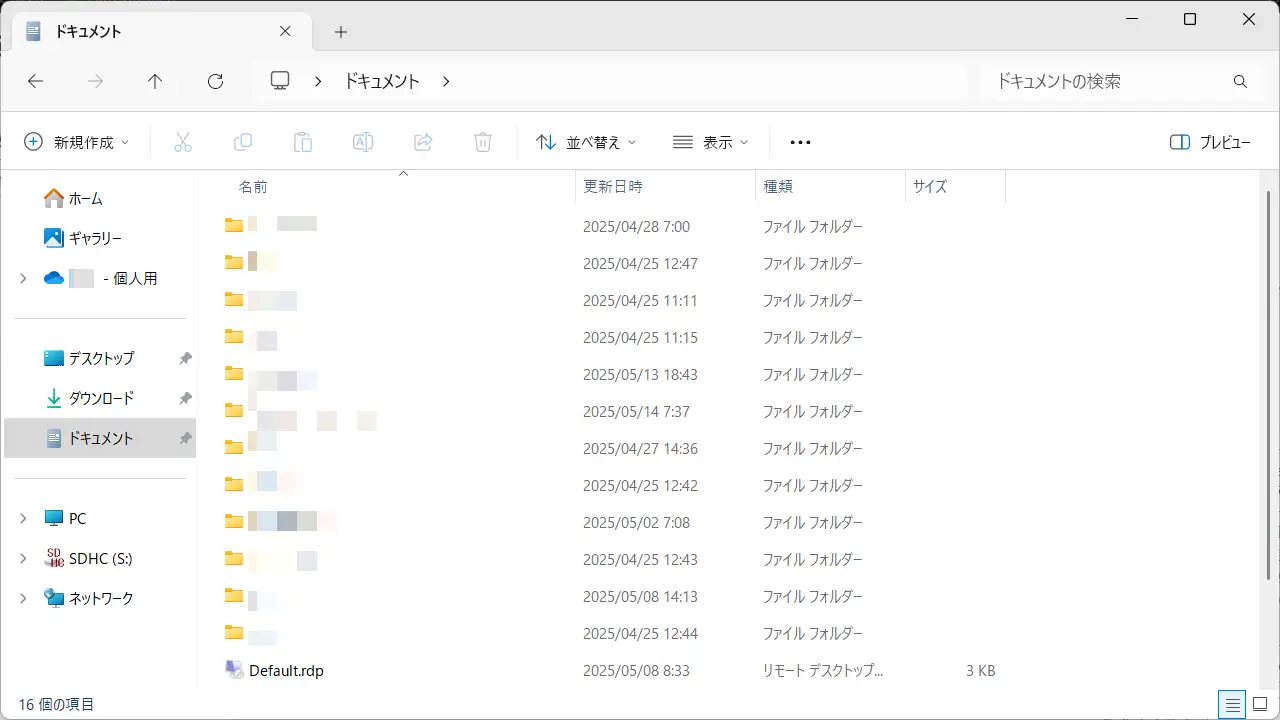The width and height of the screenshot is (1280, 720).
Task: Click the Paste icon in the toolbar
Action: pyautogui.click(x=303, y=142)
